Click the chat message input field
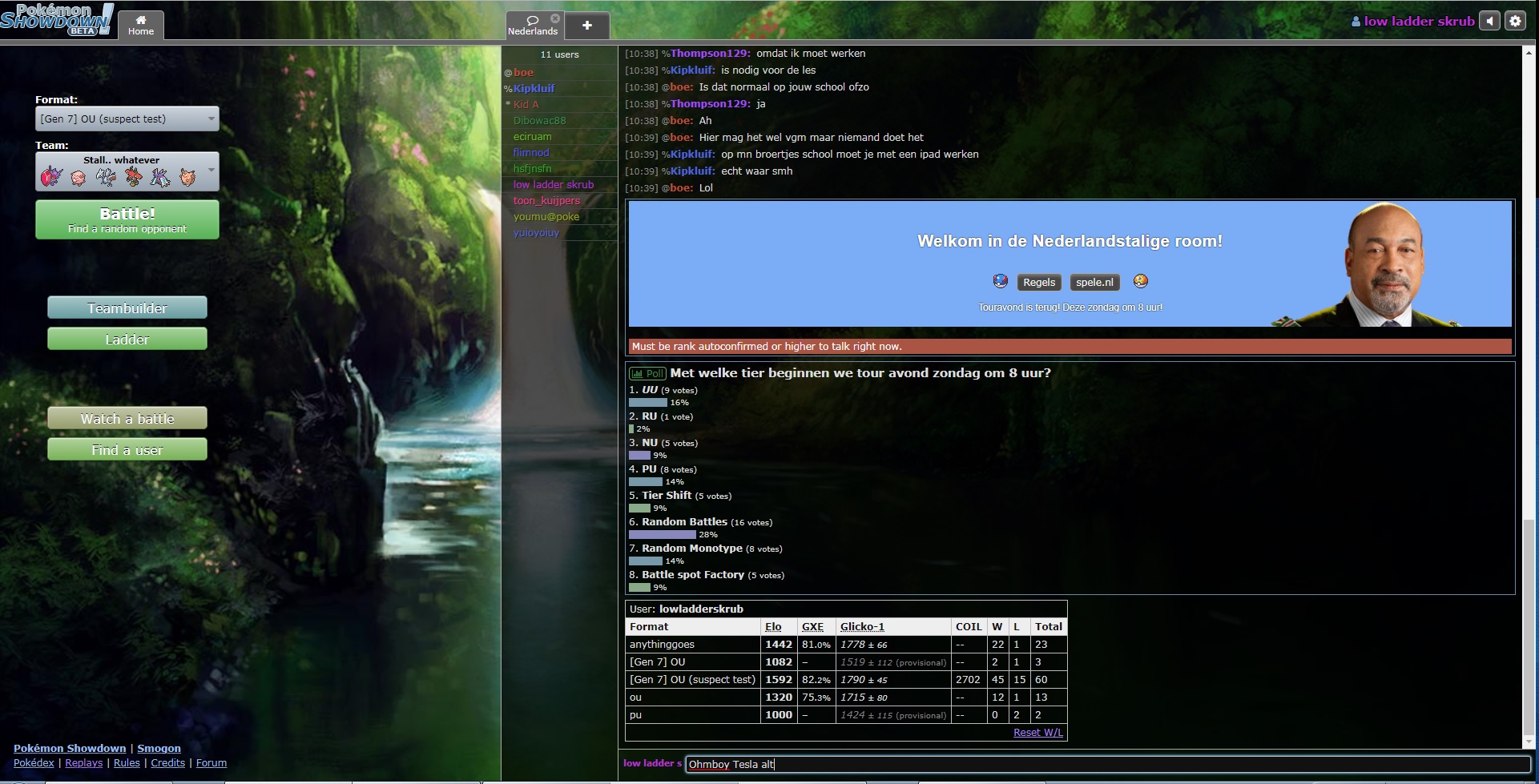Screen dimensions: 1539x784 pos(1107,764)
